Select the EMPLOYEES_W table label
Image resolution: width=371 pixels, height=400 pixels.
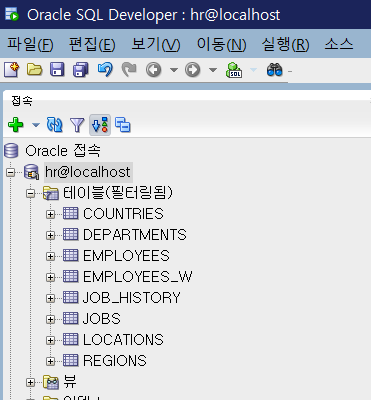(138, 277)
